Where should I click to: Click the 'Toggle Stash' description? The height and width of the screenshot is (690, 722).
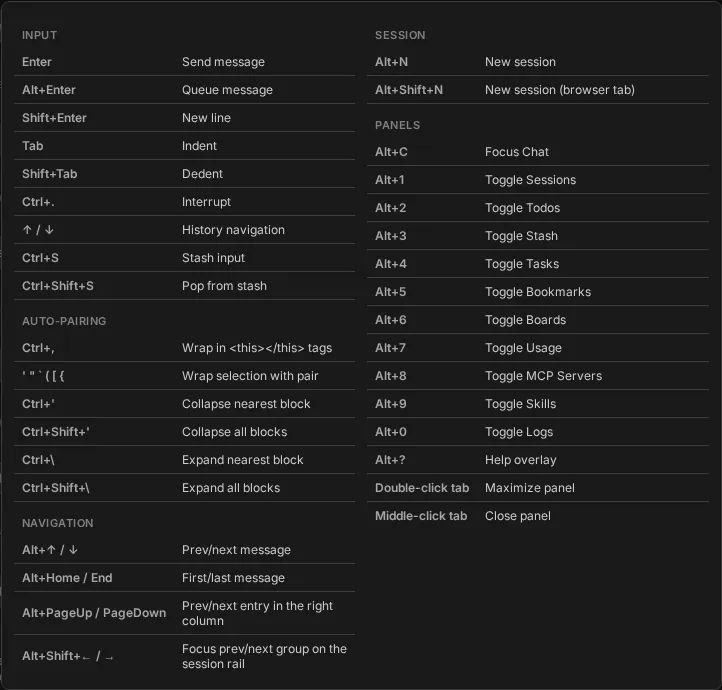coord(521,236)
